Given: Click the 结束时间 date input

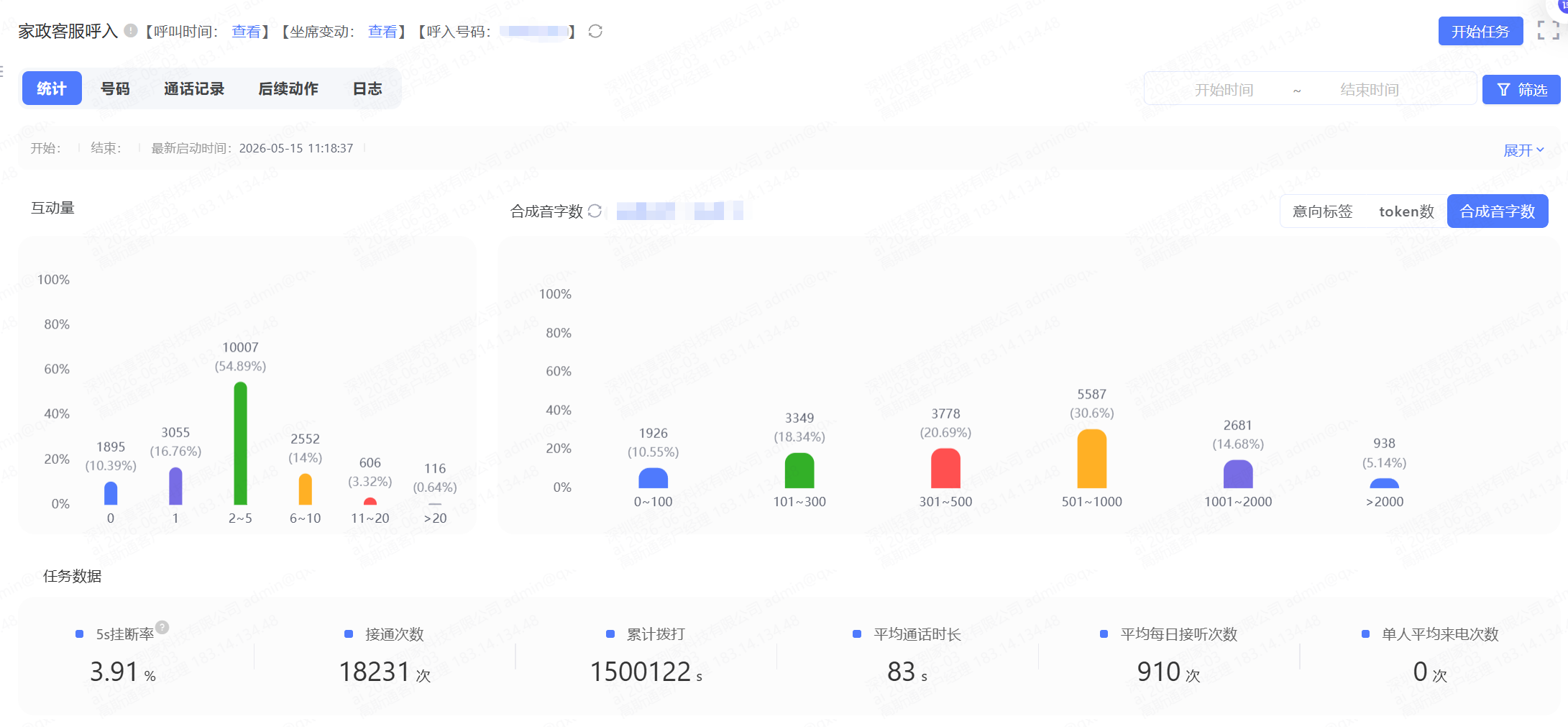Looking at the screenshot, I should tap(1370, 89).
